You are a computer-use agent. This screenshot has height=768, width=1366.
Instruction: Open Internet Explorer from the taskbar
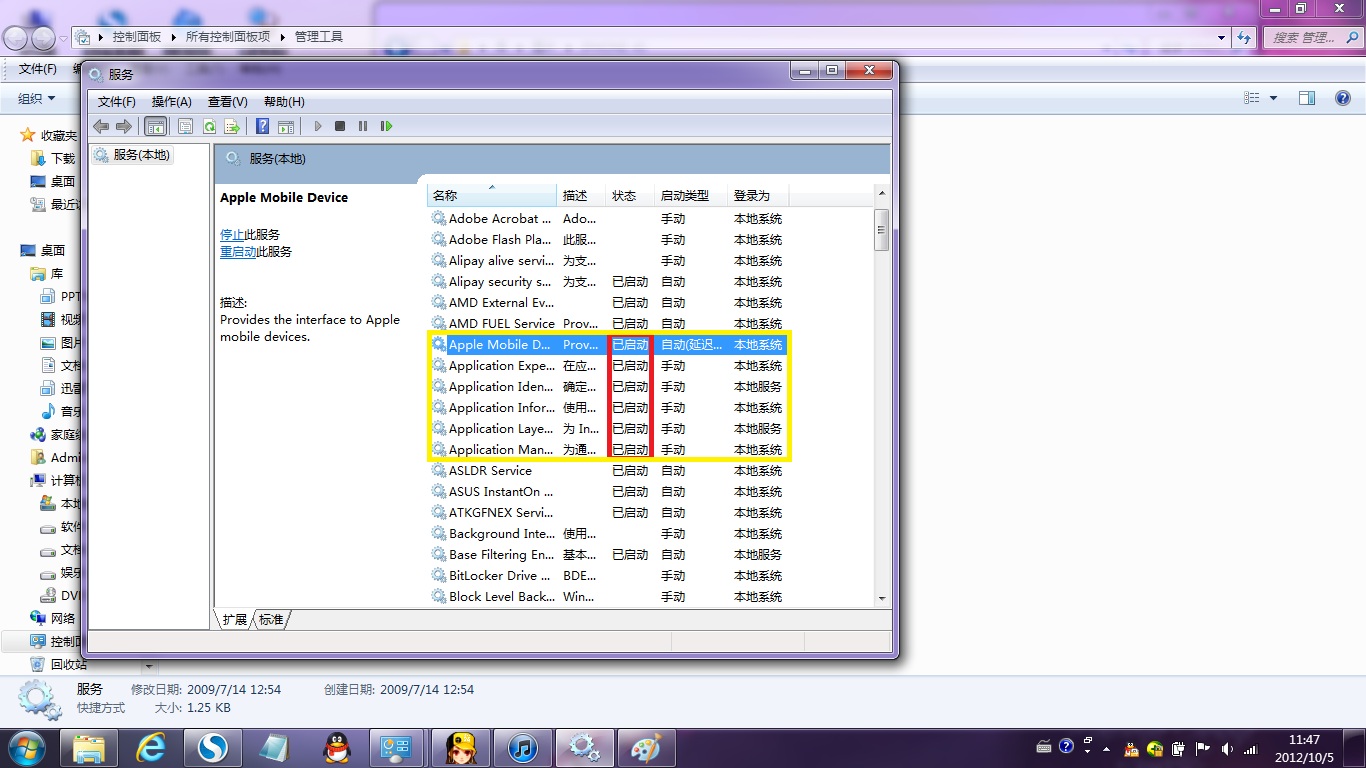pos(152,747)
